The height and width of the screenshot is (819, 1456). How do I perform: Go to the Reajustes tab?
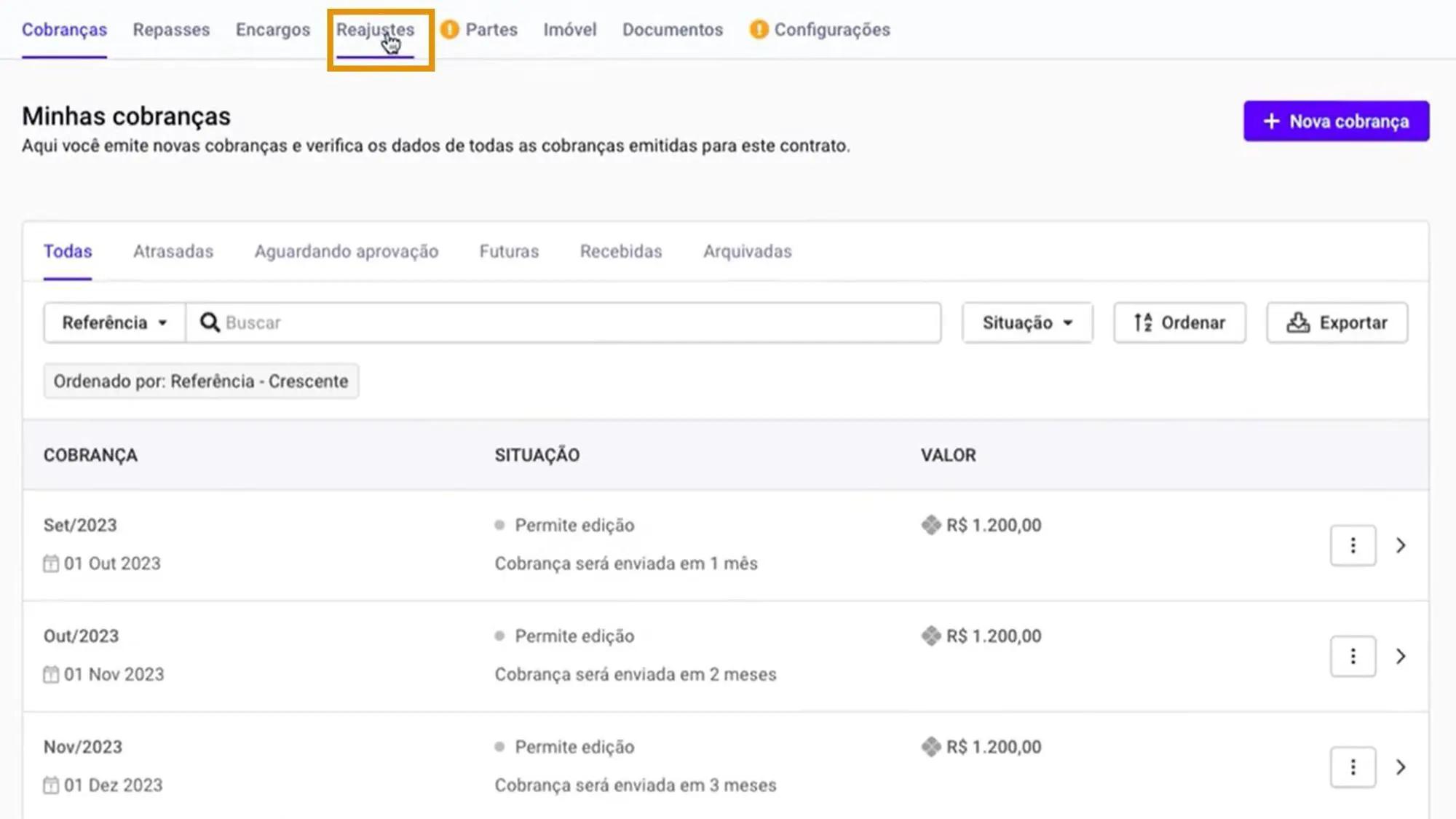375,30
